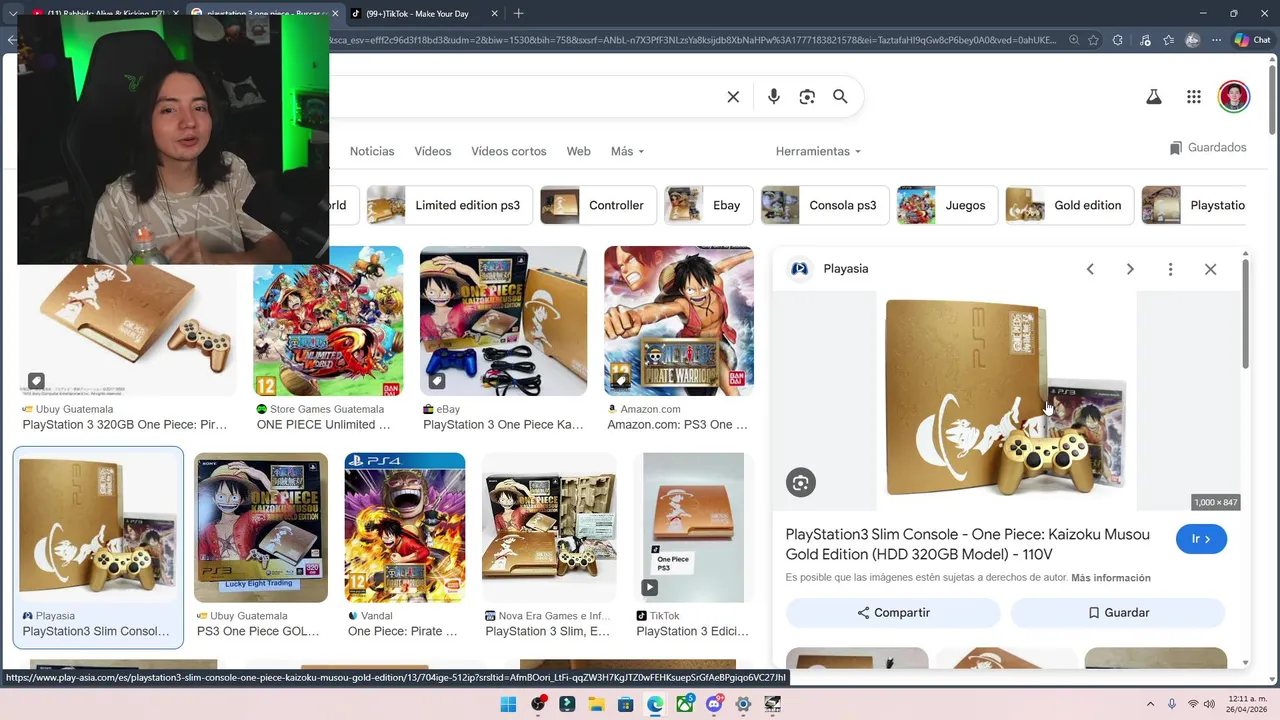Open Nova Era Games PlayStation 3 Slim thumbnail
The height and width of the screenshot is (720, 1280).
[549, 528]
